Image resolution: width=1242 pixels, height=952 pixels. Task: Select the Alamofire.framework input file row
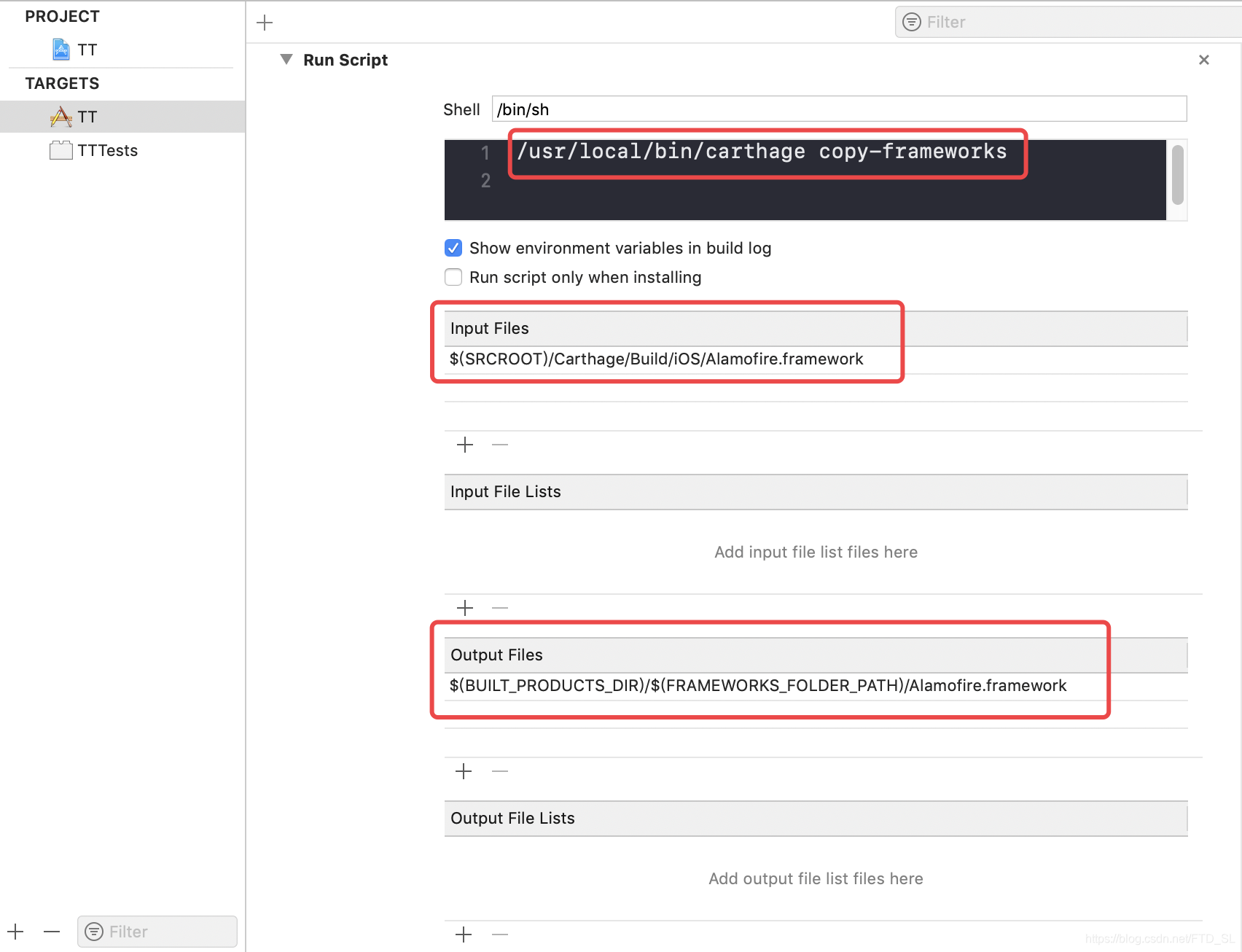[x=816, y=359]
